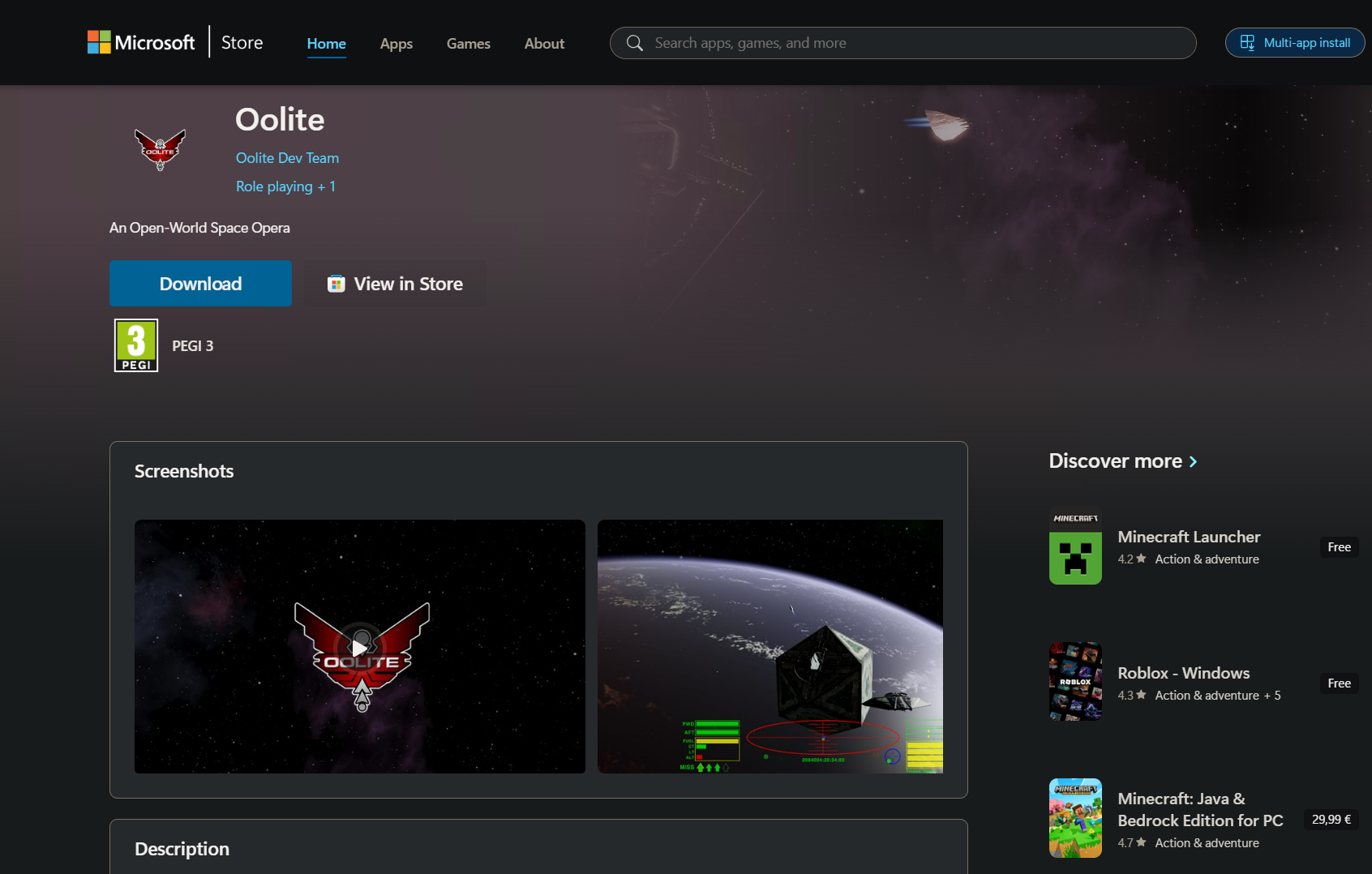Viewport: 1372px width, 874px height.
Task: Click the Oolite app logo icon
Action: (x=161, y=148)
